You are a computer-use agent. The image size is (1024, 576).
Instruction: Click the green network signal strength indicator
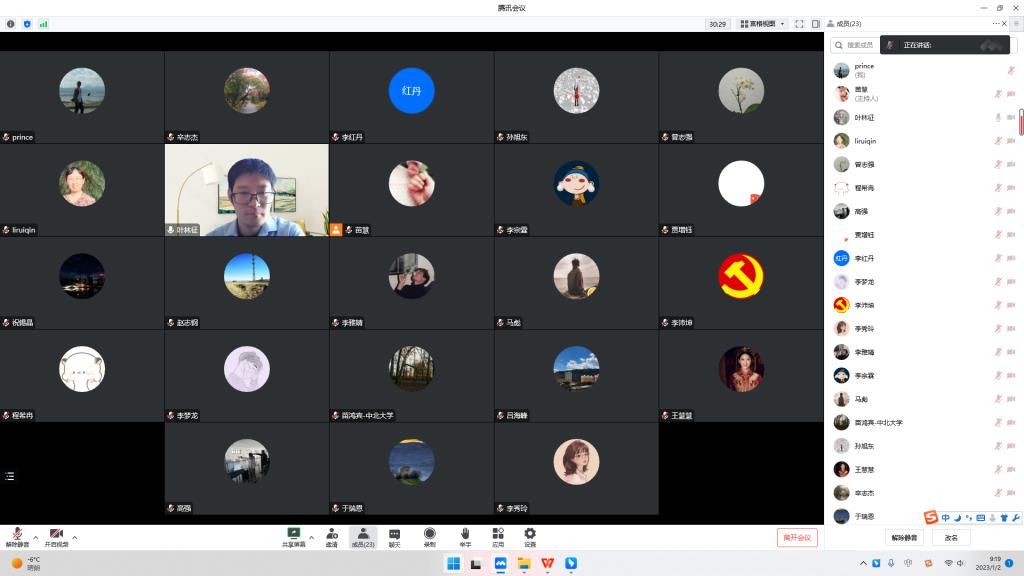coord(43,23)
